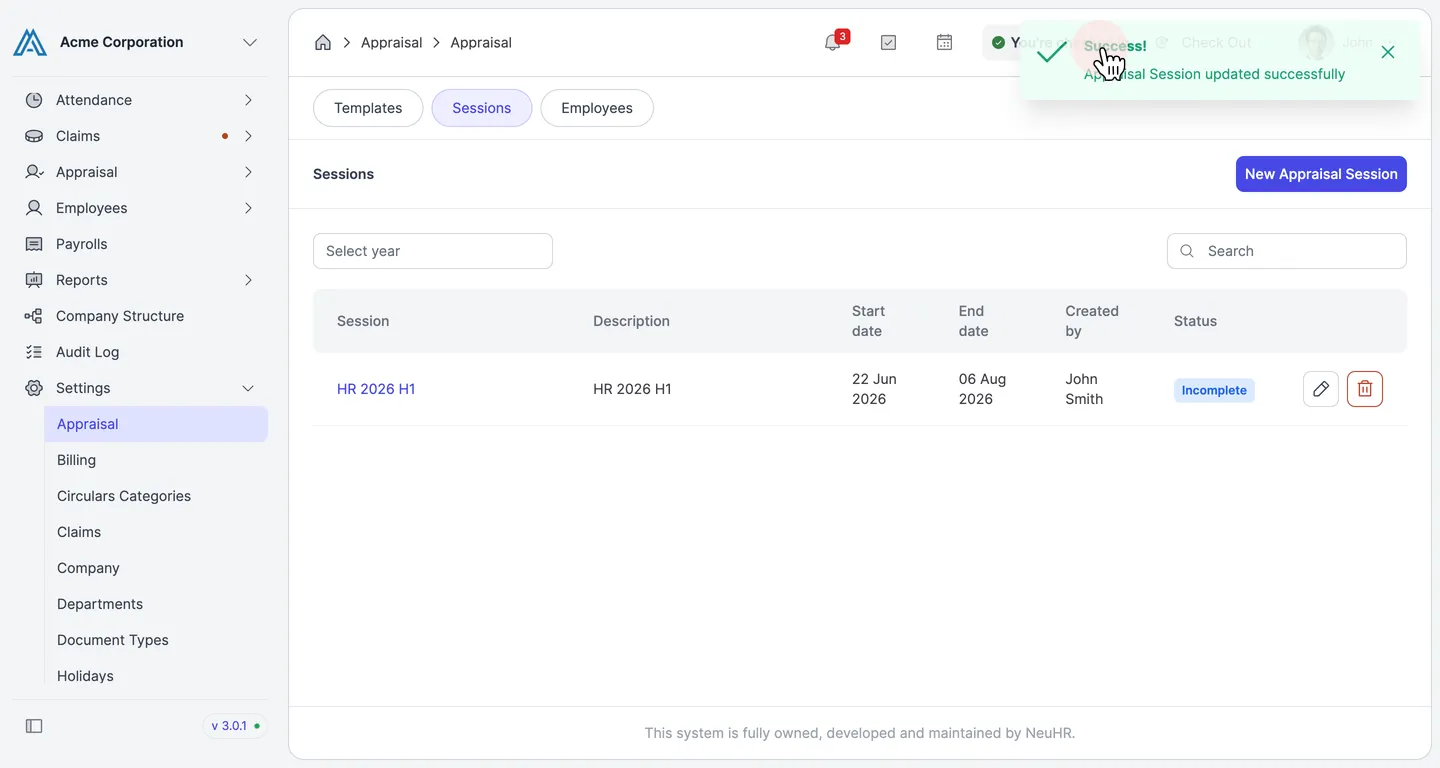This screenshot has width=1440, height=768.
Task: Click the New Appraisal Session button
Action: [1321, 174]
